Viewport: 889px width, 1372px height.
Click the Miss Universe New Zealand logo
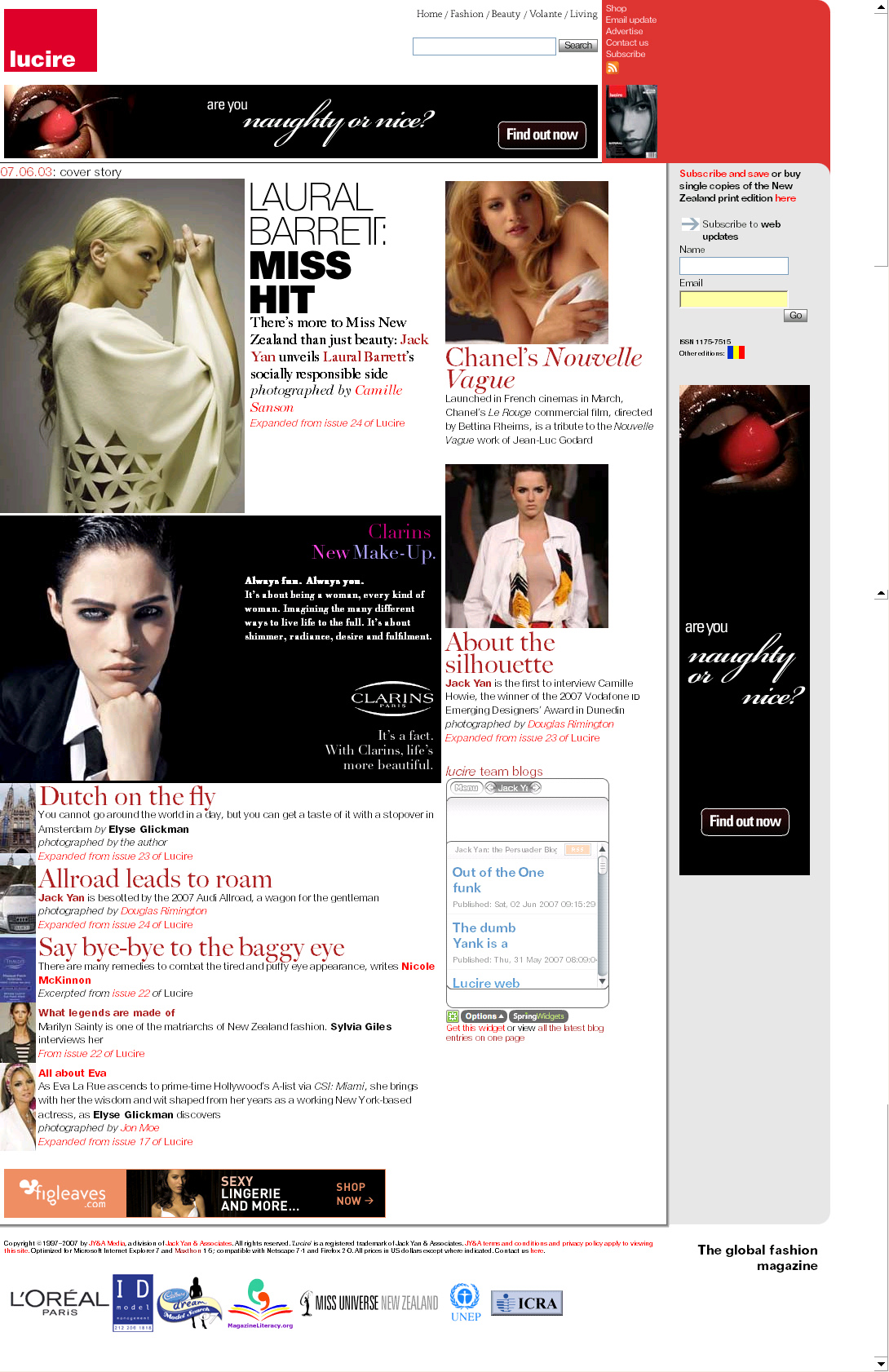click(369, 1303)
